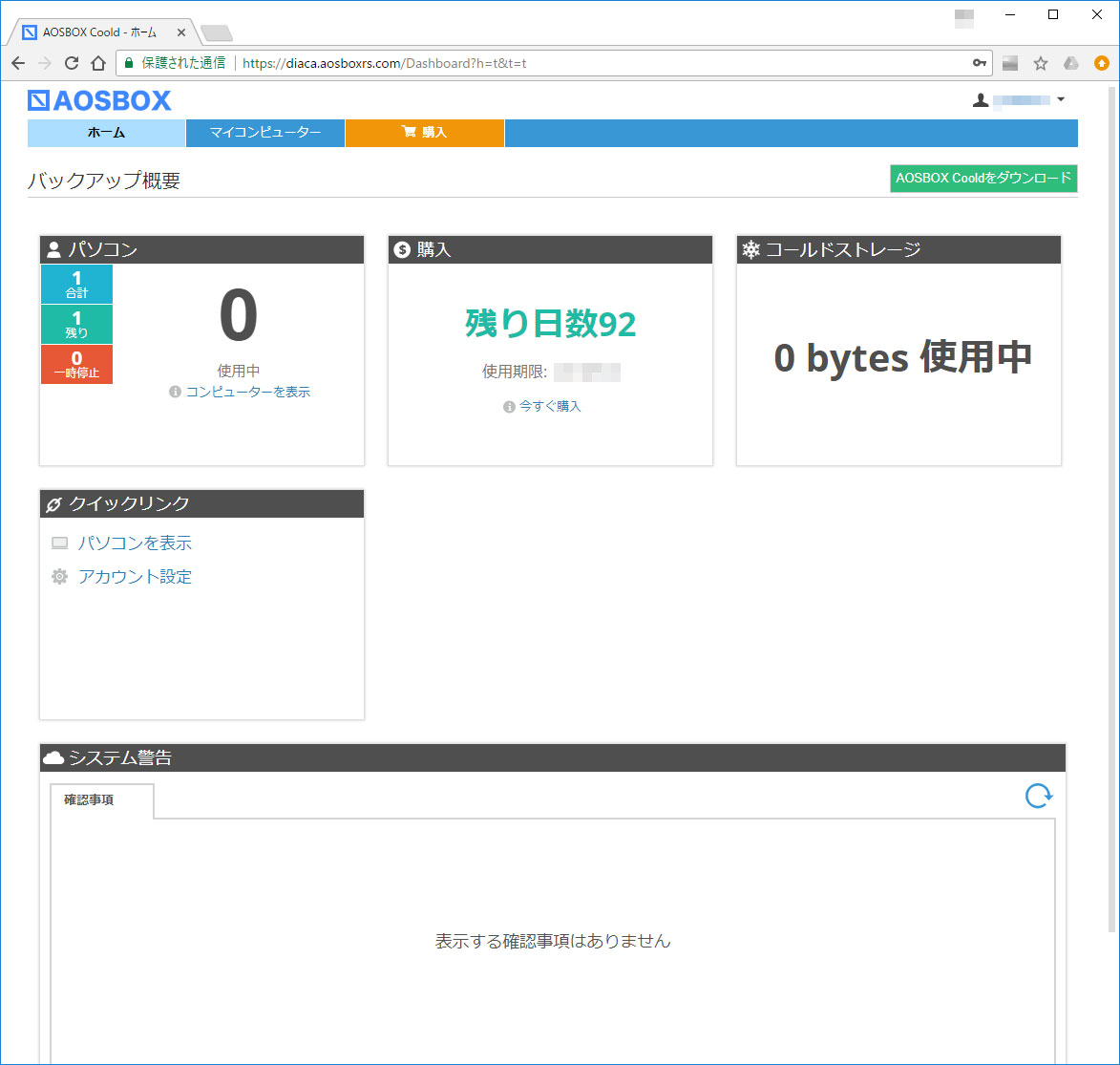The image size is (1120, 1065).
Task: Click the browser forward arrow
Action: pyautogui.click(x=45, y=63)
